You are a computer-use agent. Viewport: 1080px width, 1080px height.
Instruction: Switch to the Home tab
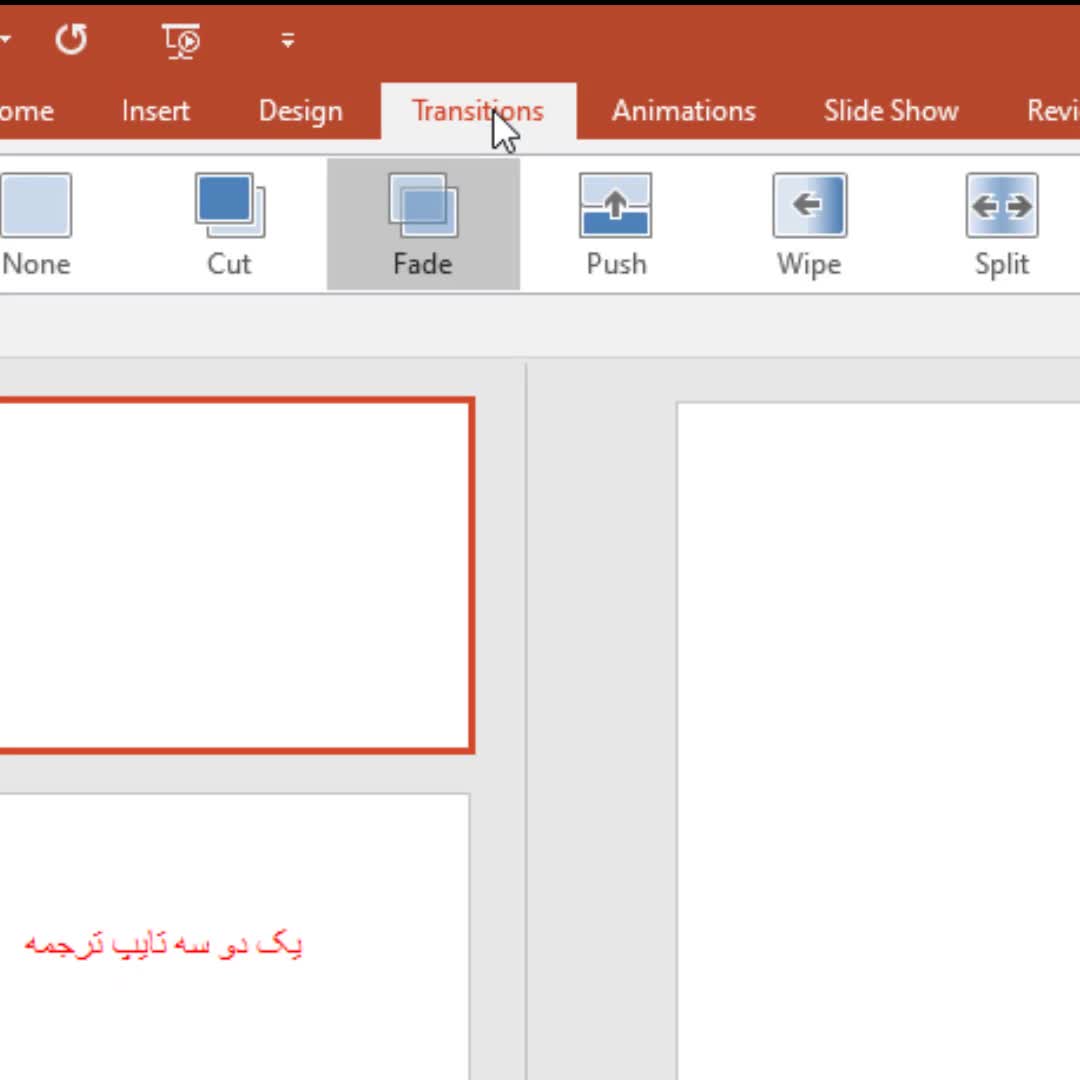(x=26, y=111)
